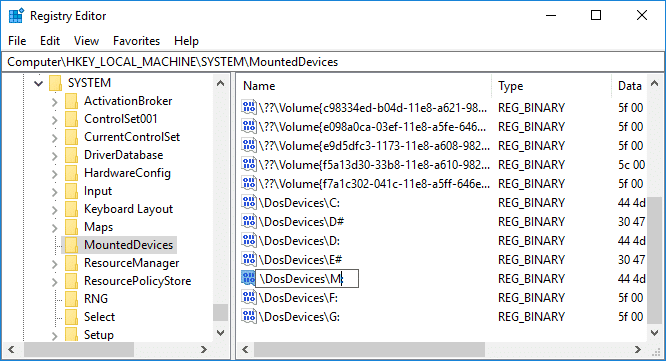Image resolution: width=666 pixels, height=361 pixels.
Task: Click binary icon beside \DosDevices\C:
Action: pyautogui.click(x=249, y=203)
